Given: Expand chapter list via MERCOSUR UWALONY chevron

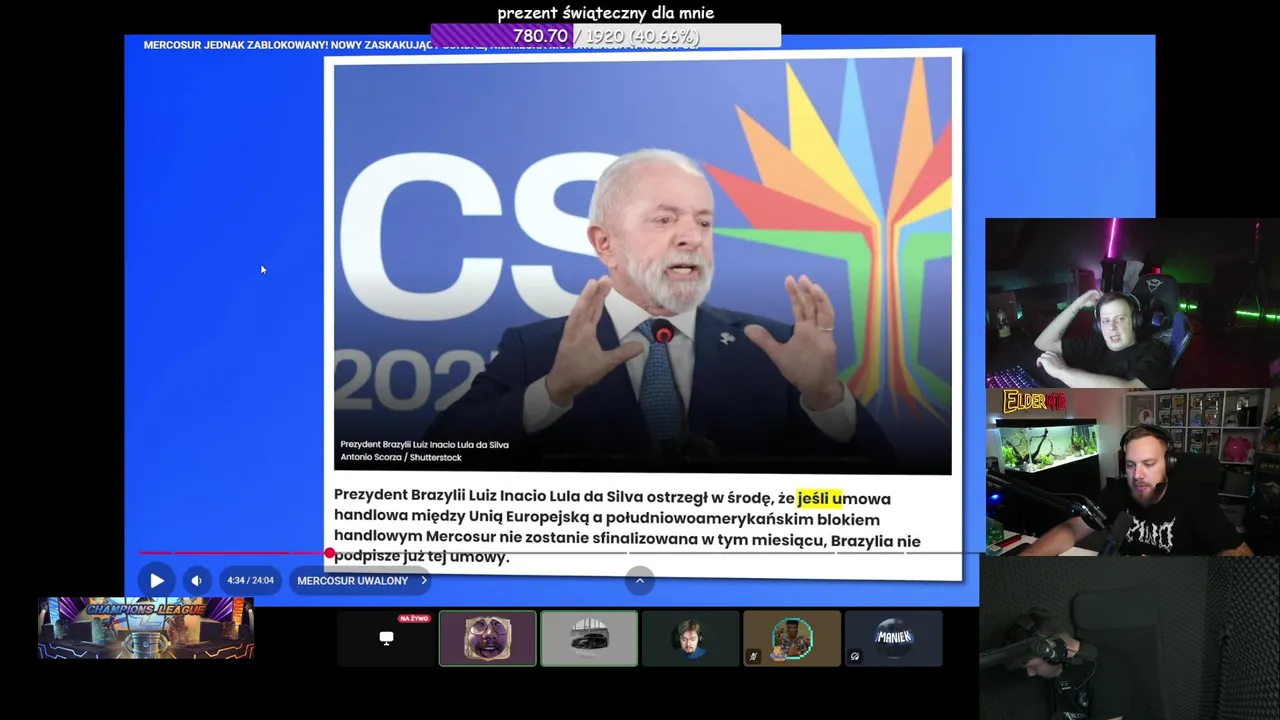Looking at the screenshot, I should tap(424, 580).
